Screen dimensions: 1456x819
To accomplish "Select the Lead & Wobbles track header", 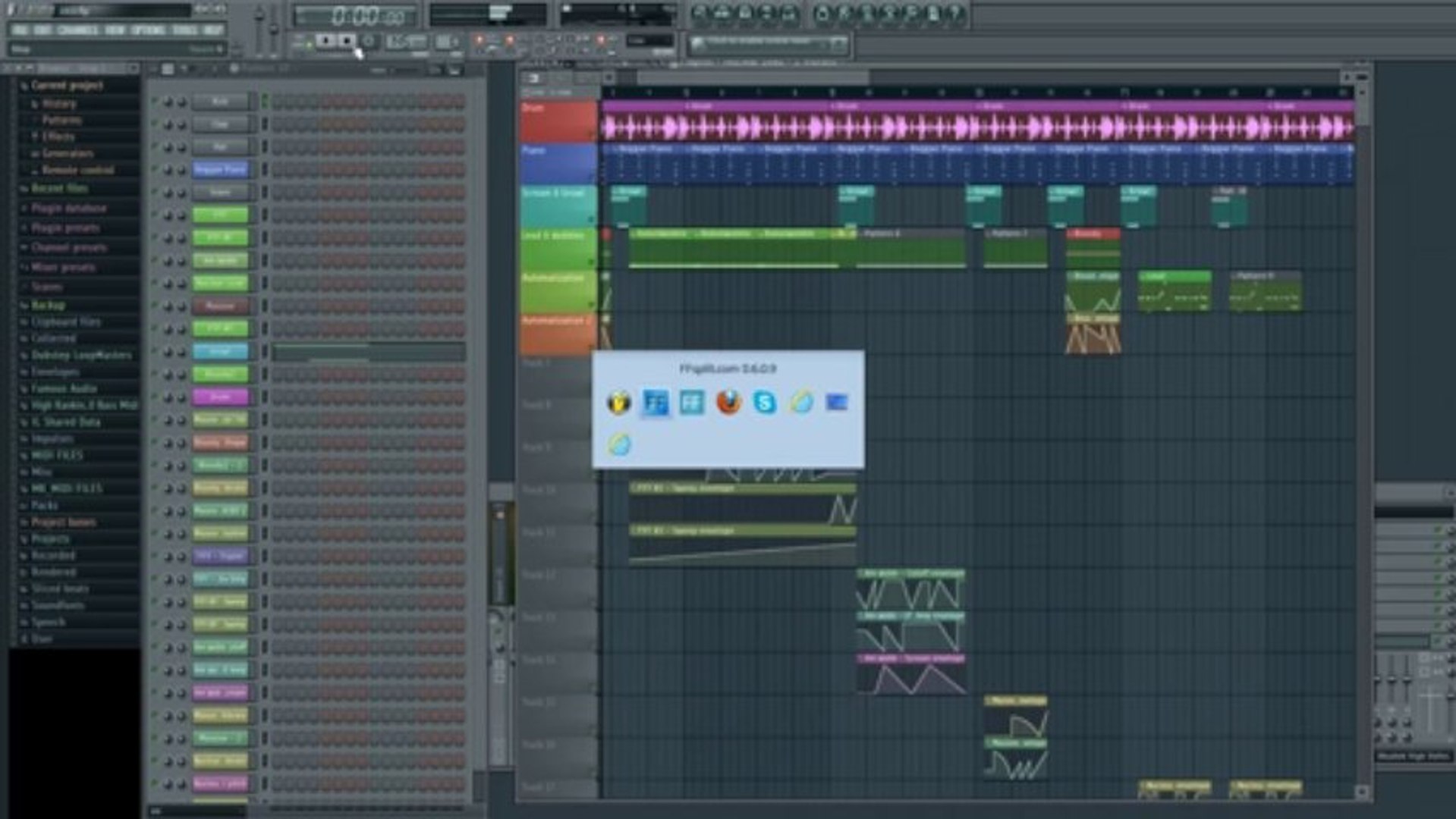I will [x=558, y=249].
